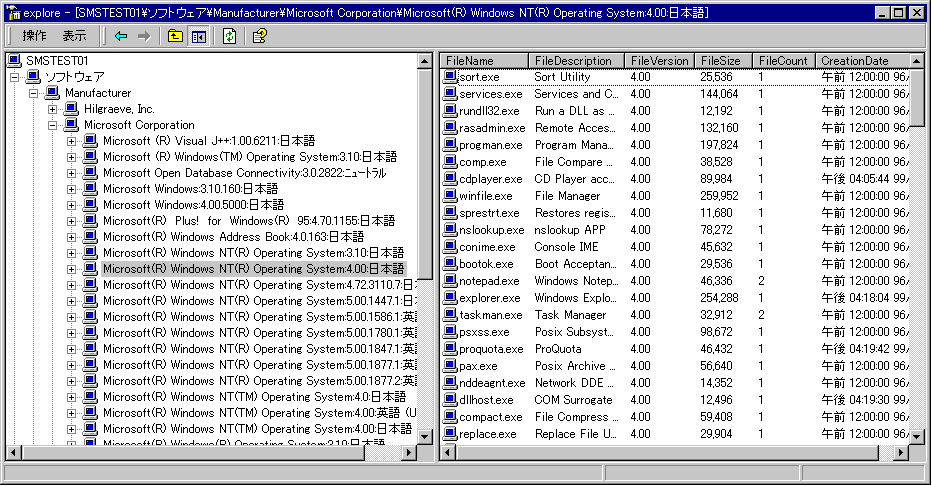The image size is (932, 486).
Task: Select the compact.exe file name
Action: pyautogui.click(x=490, y=417)
